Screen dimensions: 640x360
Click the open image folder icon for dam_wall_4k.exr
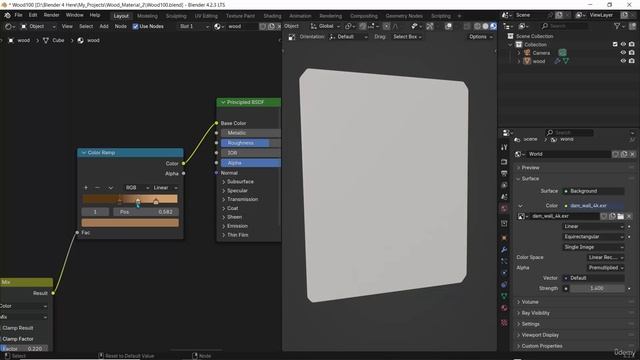coord(620,216)
